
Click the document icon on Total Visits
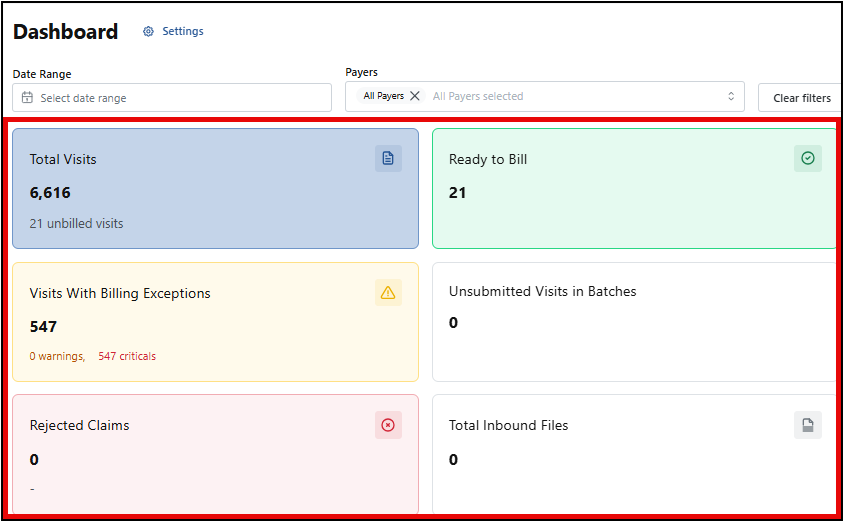pos(388,158)
